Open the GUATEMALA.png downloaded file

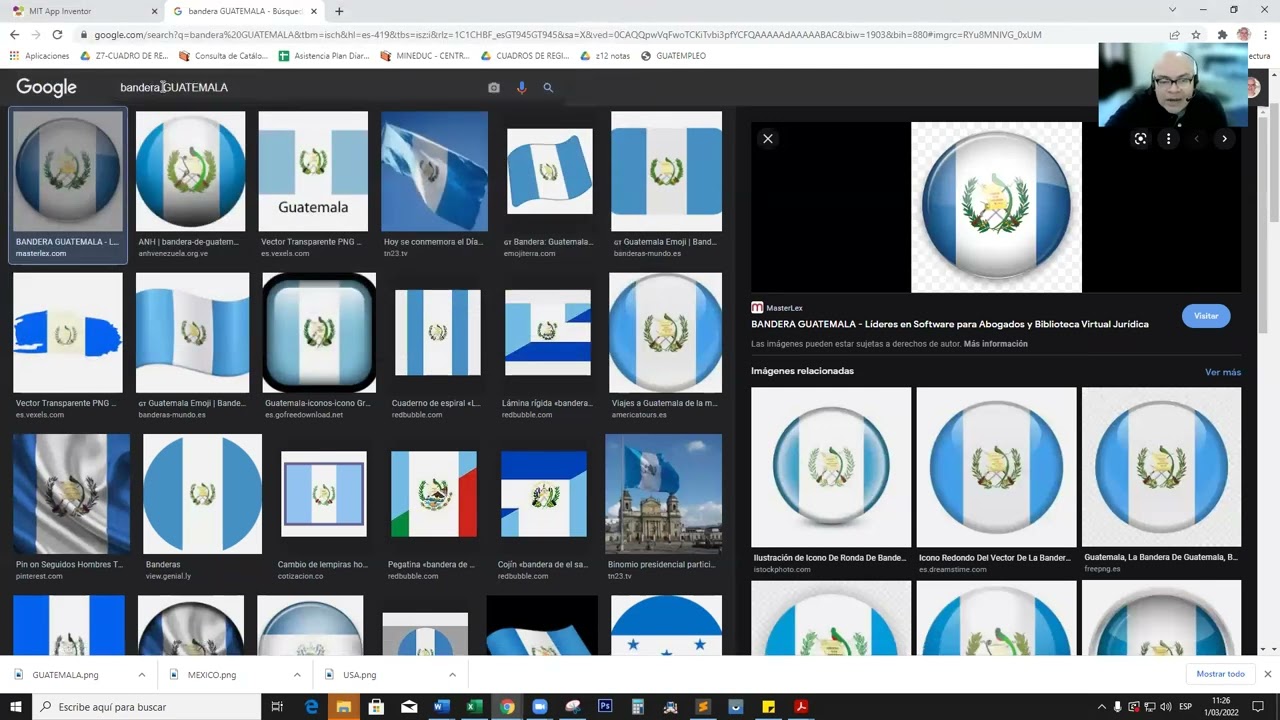[66, 675]
